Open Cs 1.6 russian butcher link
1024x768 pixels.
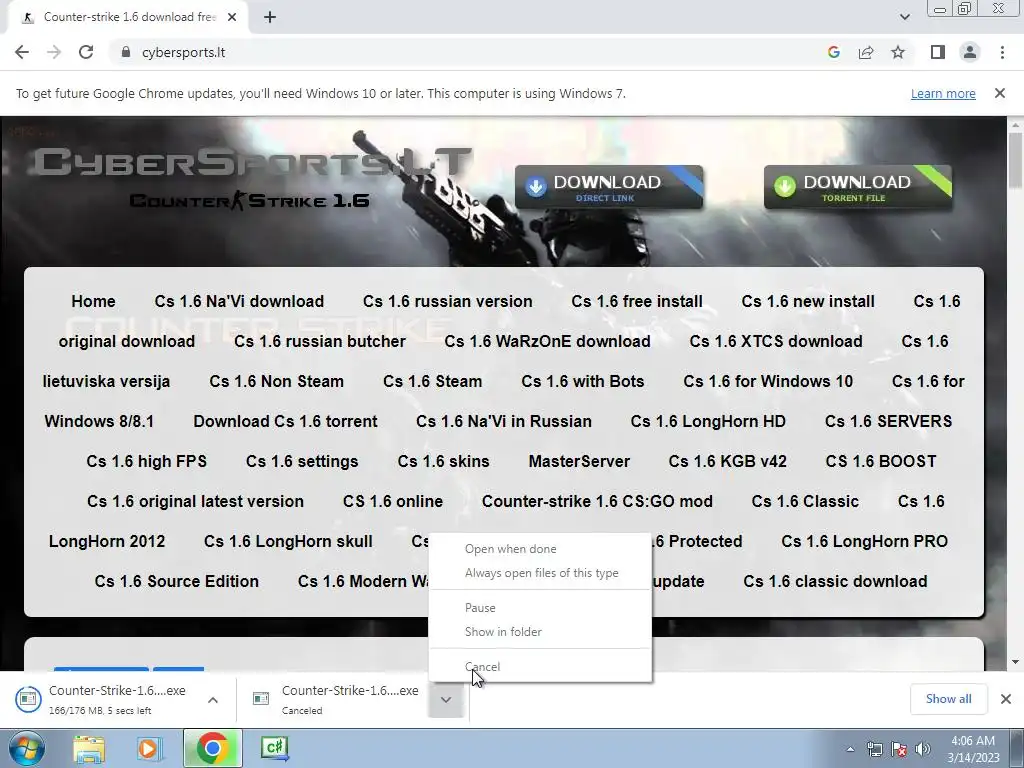(320, 341)
